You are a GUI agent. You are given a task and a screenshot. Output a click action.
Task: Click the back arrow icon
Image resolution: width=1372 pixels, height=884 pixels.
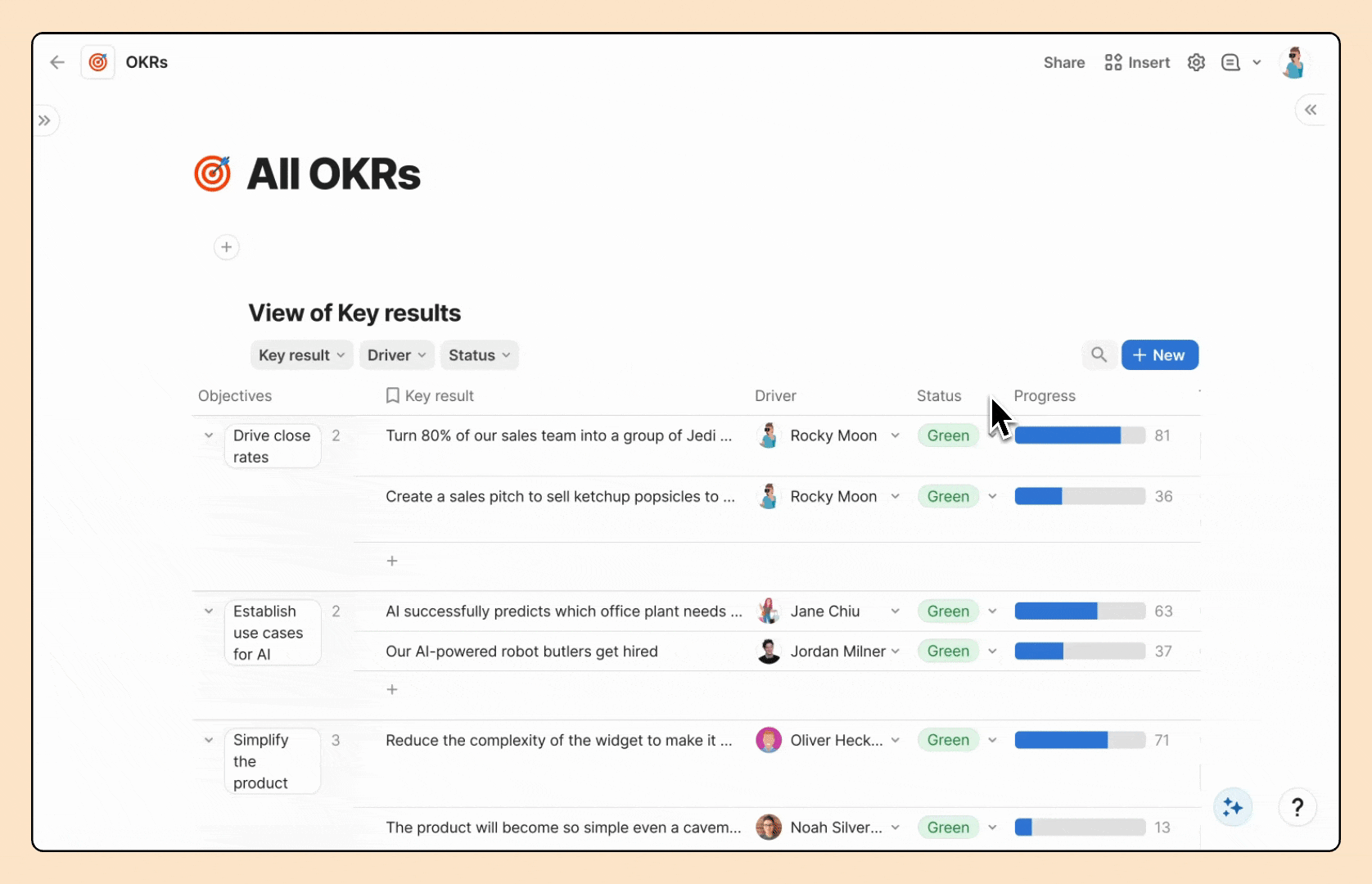pyautogui.click(x=56, y=62)
